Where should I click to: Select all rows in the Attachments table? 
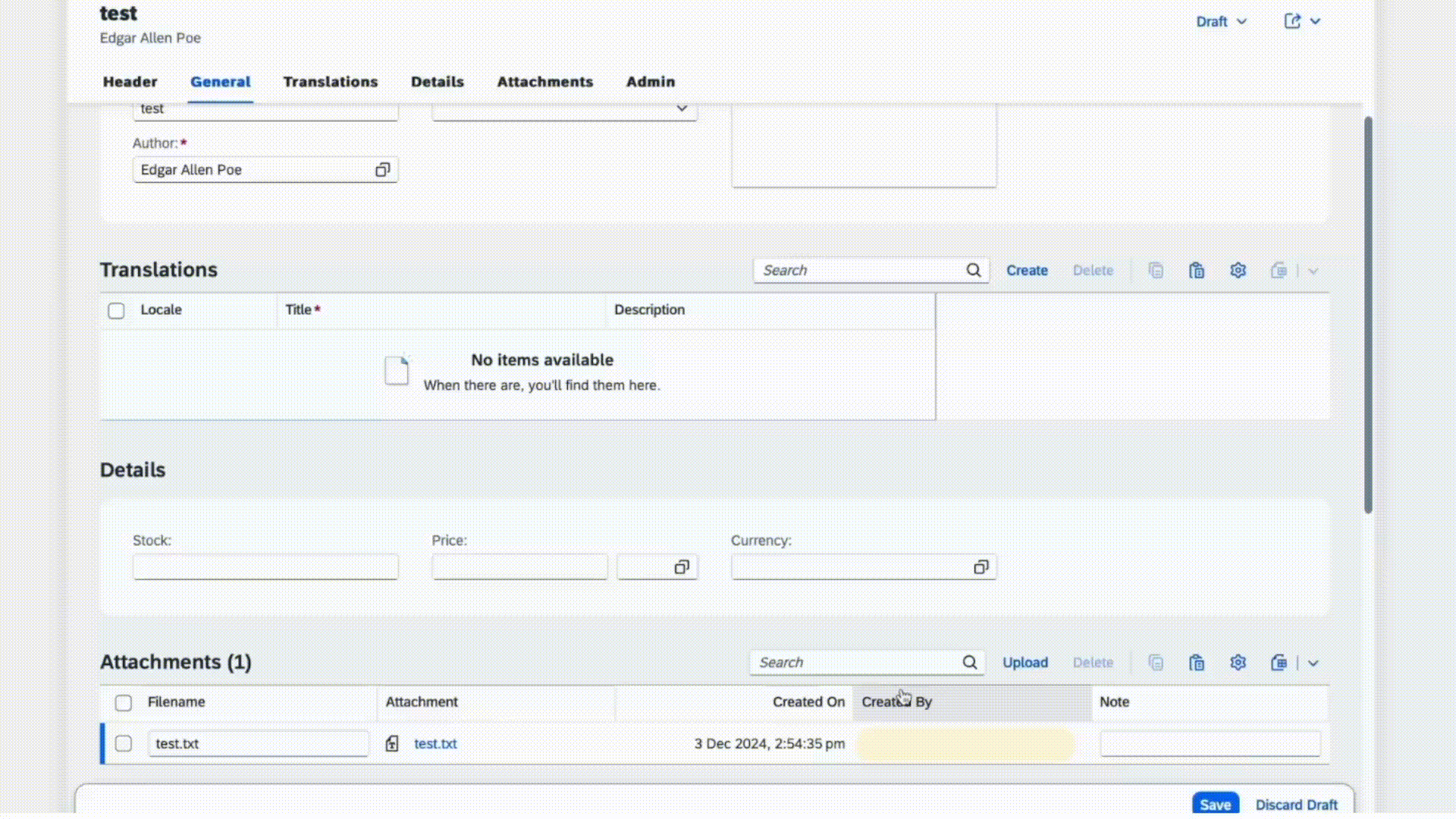(x=124, y=703)
